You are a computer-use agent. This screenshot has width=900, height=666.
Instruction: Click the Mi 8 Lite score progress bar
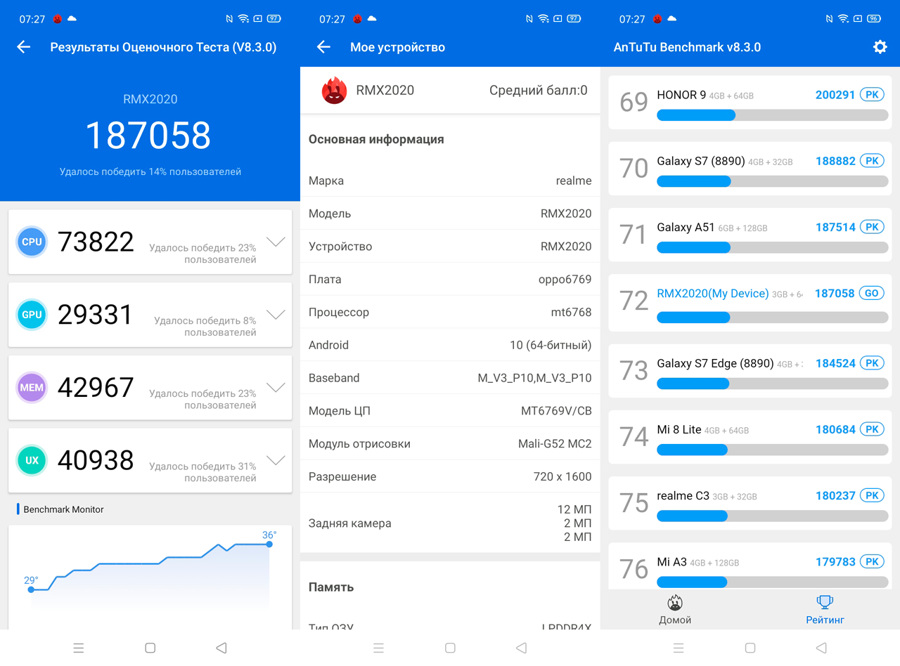point(772,450)
